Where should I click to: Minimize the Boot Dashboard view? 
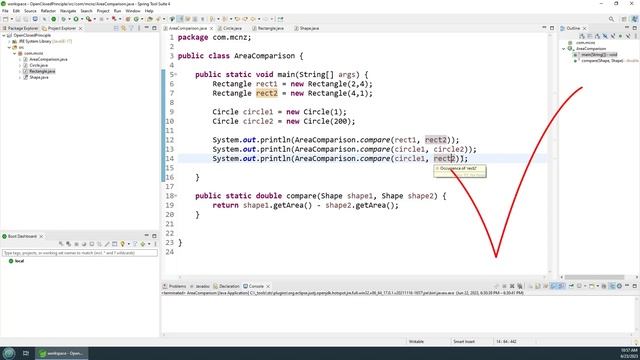(x=147, y=236)
